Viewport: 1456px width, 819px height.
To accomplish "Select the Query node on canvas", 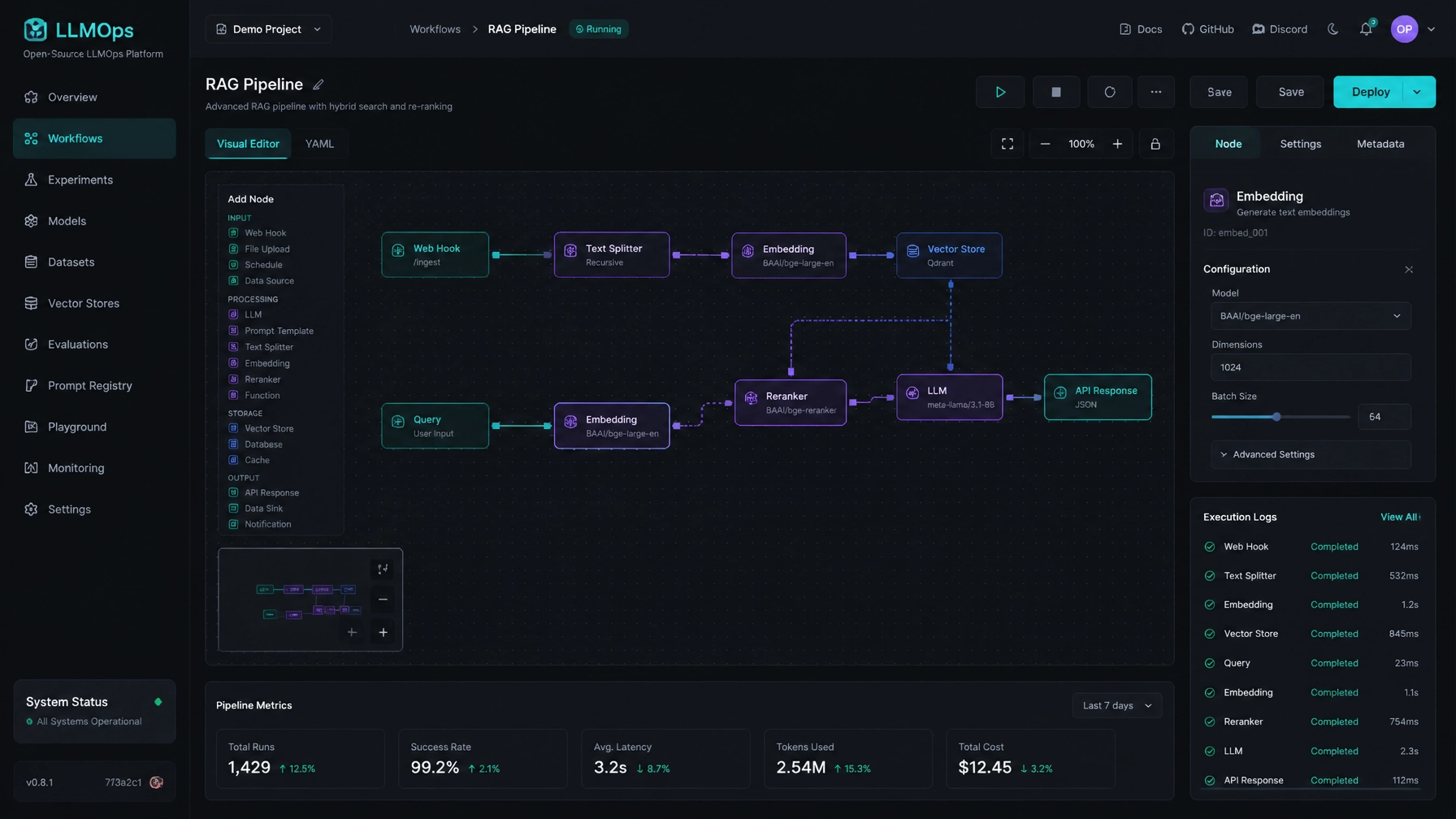I will click(x=435, y=426).
